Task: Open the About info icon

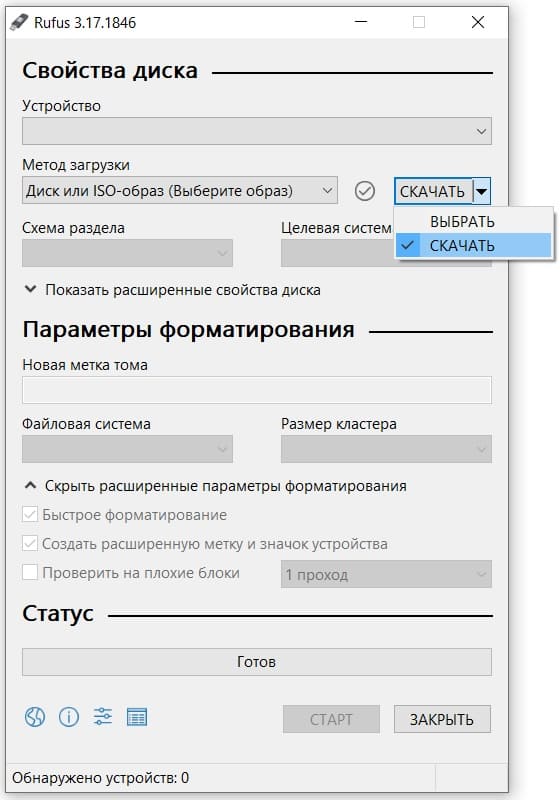Action: pos(69,717)
